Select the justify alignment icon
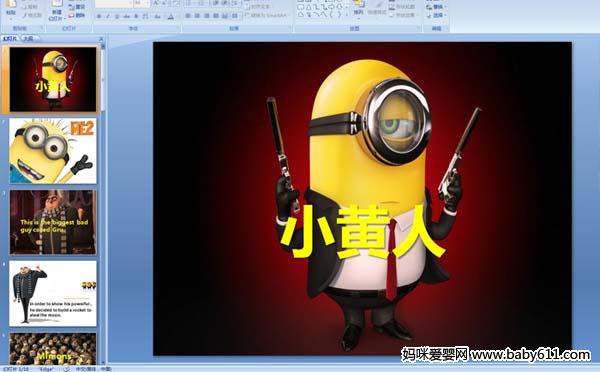 (x=216, y=16)
